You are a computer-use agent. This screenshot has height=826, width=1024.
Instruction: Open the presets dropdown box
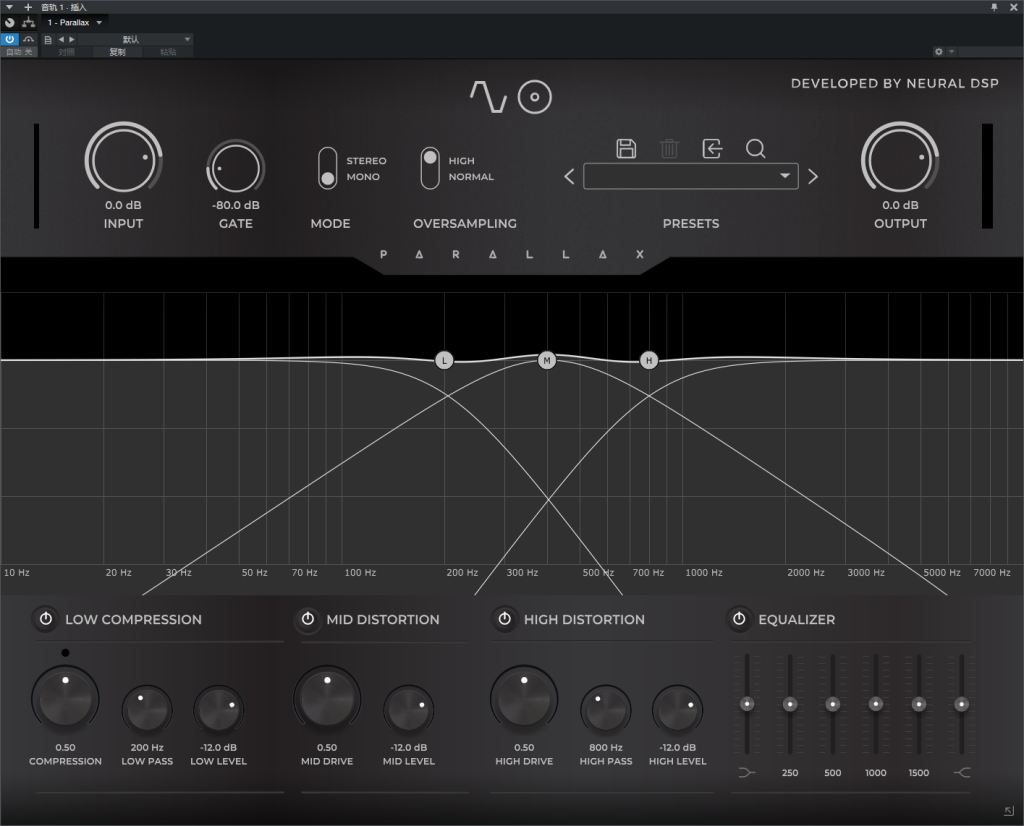click(690, 176)
